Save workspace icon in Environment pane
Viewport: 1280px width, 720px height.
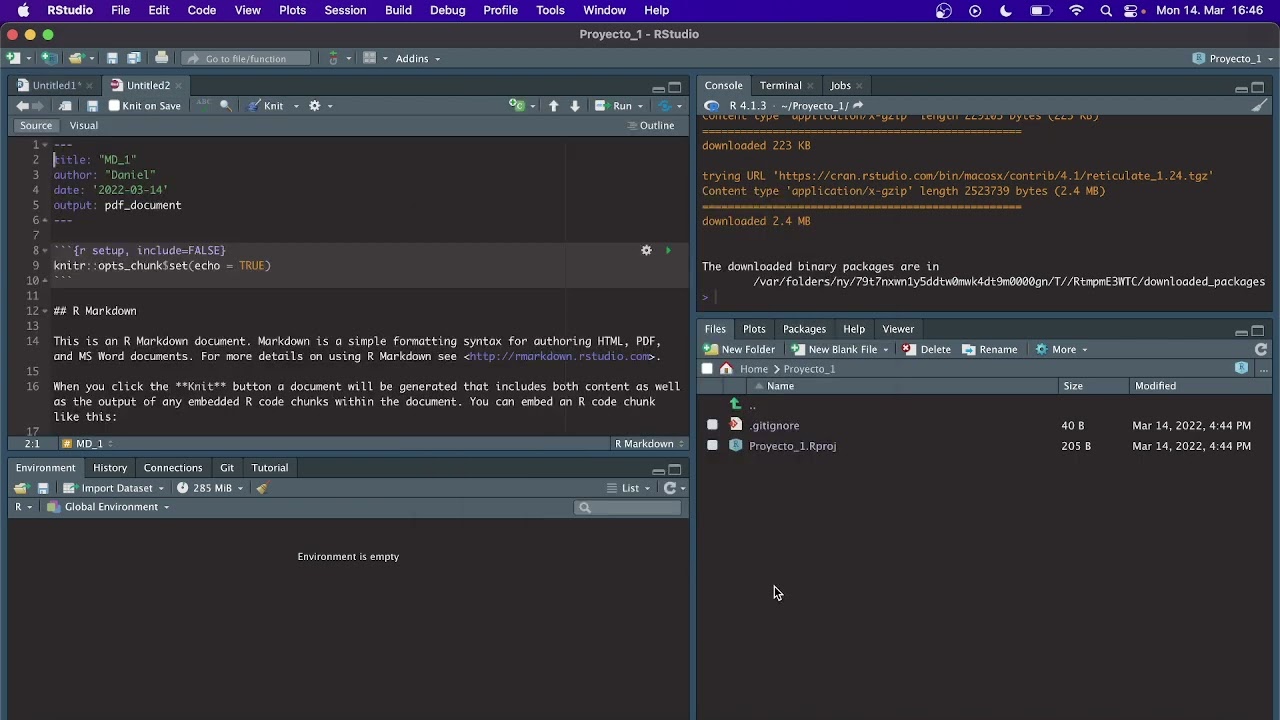click(42, 488)
